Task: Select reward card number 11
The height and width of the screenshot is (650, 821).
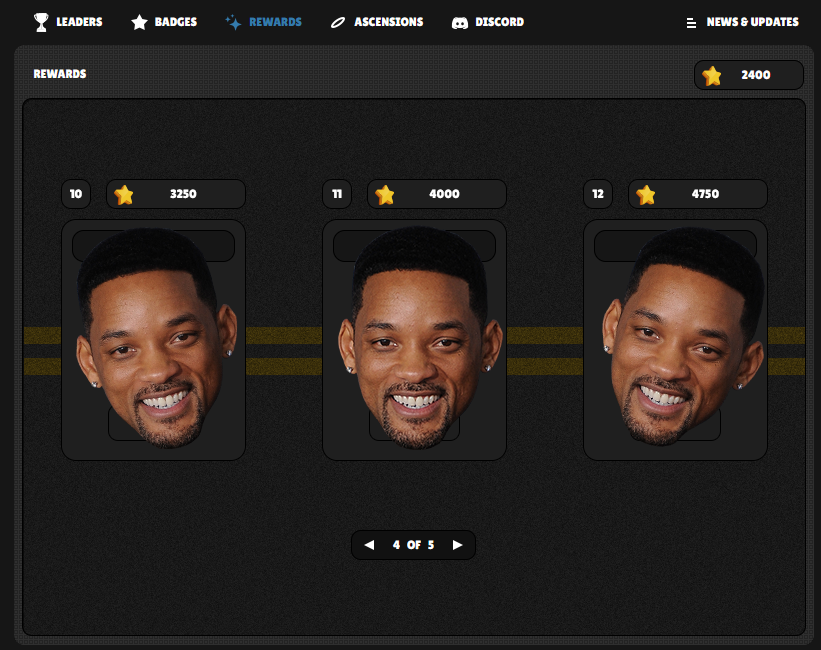Action: tap(414, 340)
